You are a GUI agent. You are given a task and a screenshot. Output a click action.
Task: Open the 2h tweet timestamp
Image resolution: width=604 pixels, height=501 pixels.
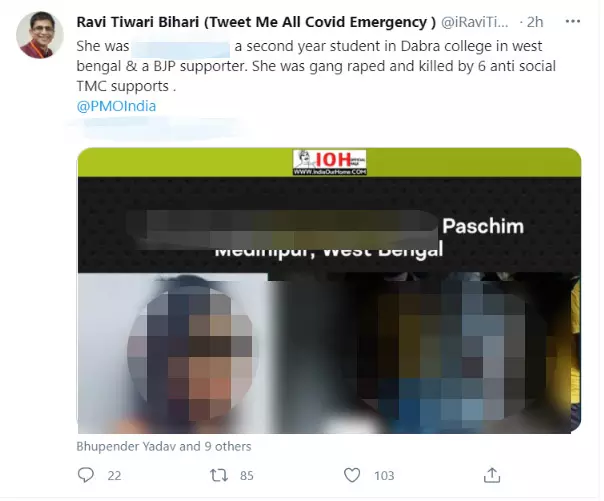[535, 22]
